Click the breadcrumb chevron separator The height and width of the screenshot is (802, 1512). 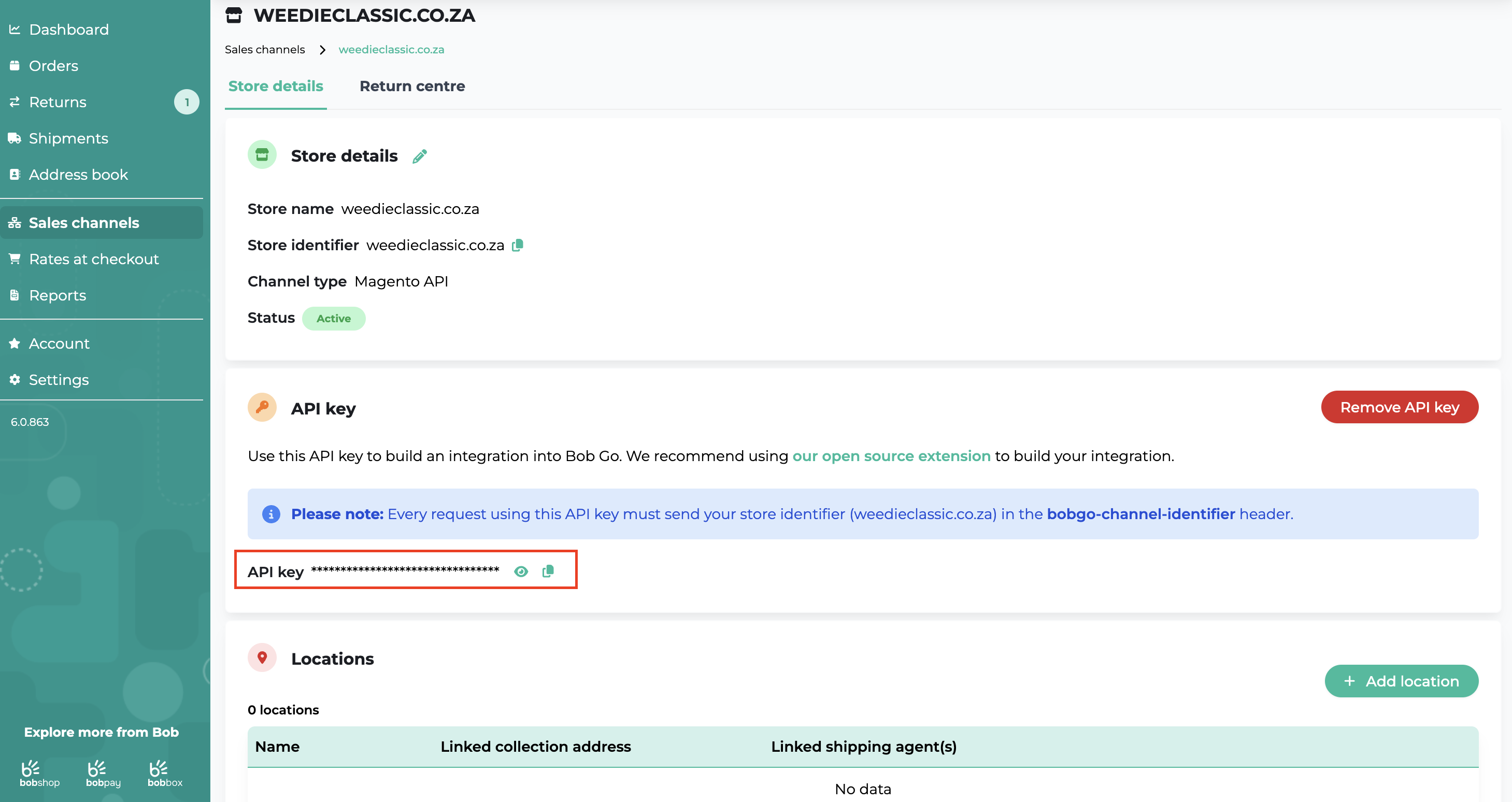click(322, 50)
